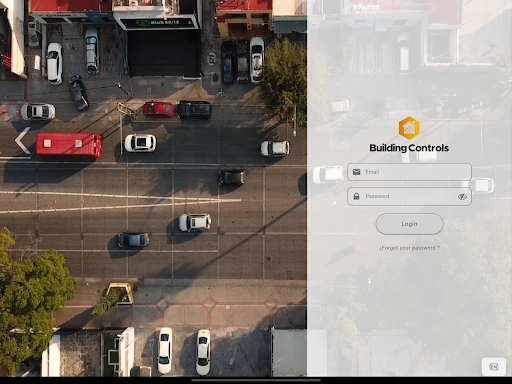Click the Login button
The width and height of the screenshot is (512, 384).
point(409,224)
